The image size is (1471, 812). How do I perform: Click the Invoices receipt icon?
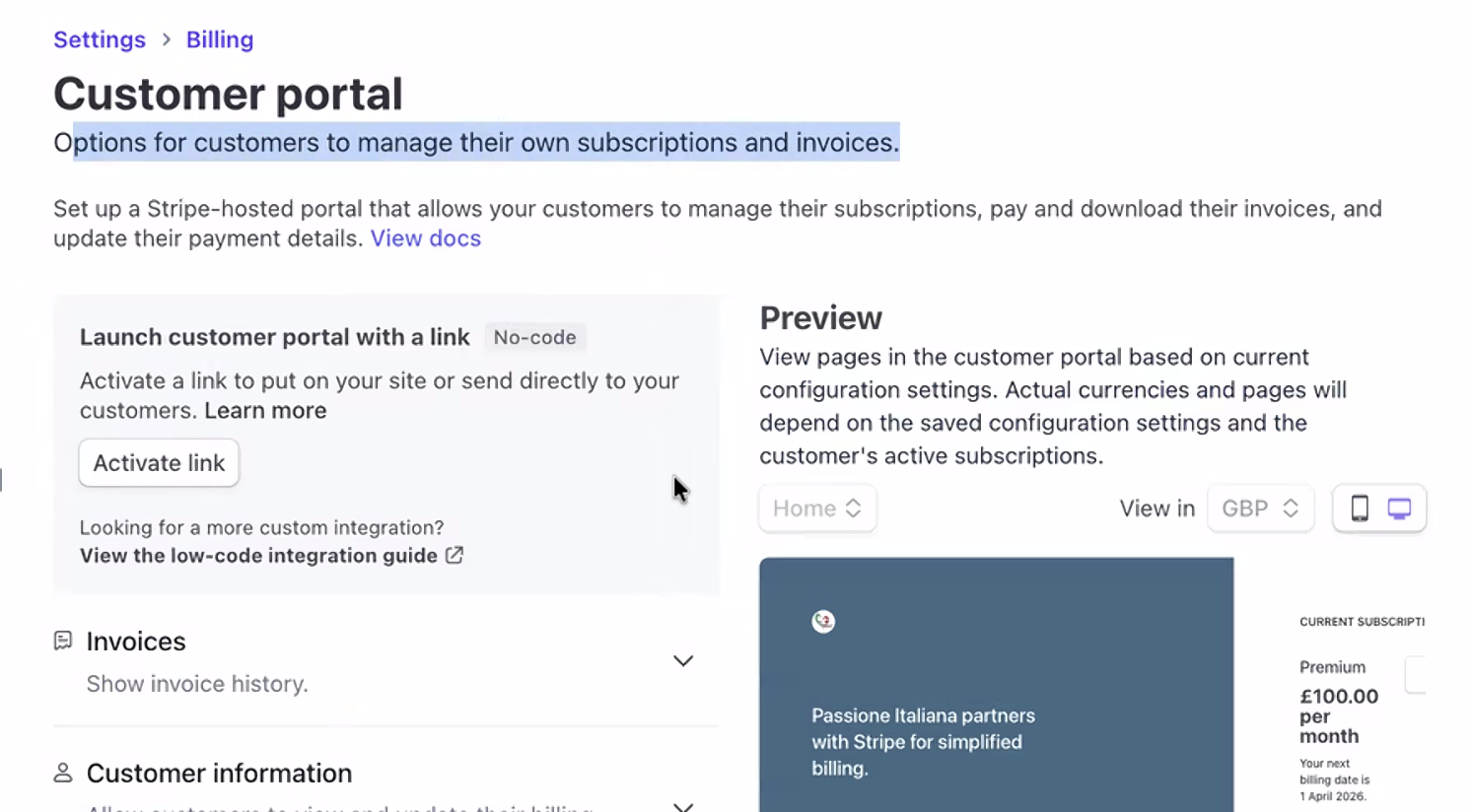pos(63,642)
